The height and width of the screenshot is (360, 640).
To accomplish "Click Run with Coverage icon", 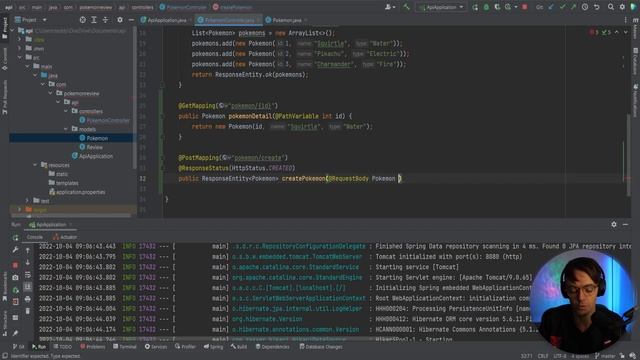I will click(x=497, y=7).
